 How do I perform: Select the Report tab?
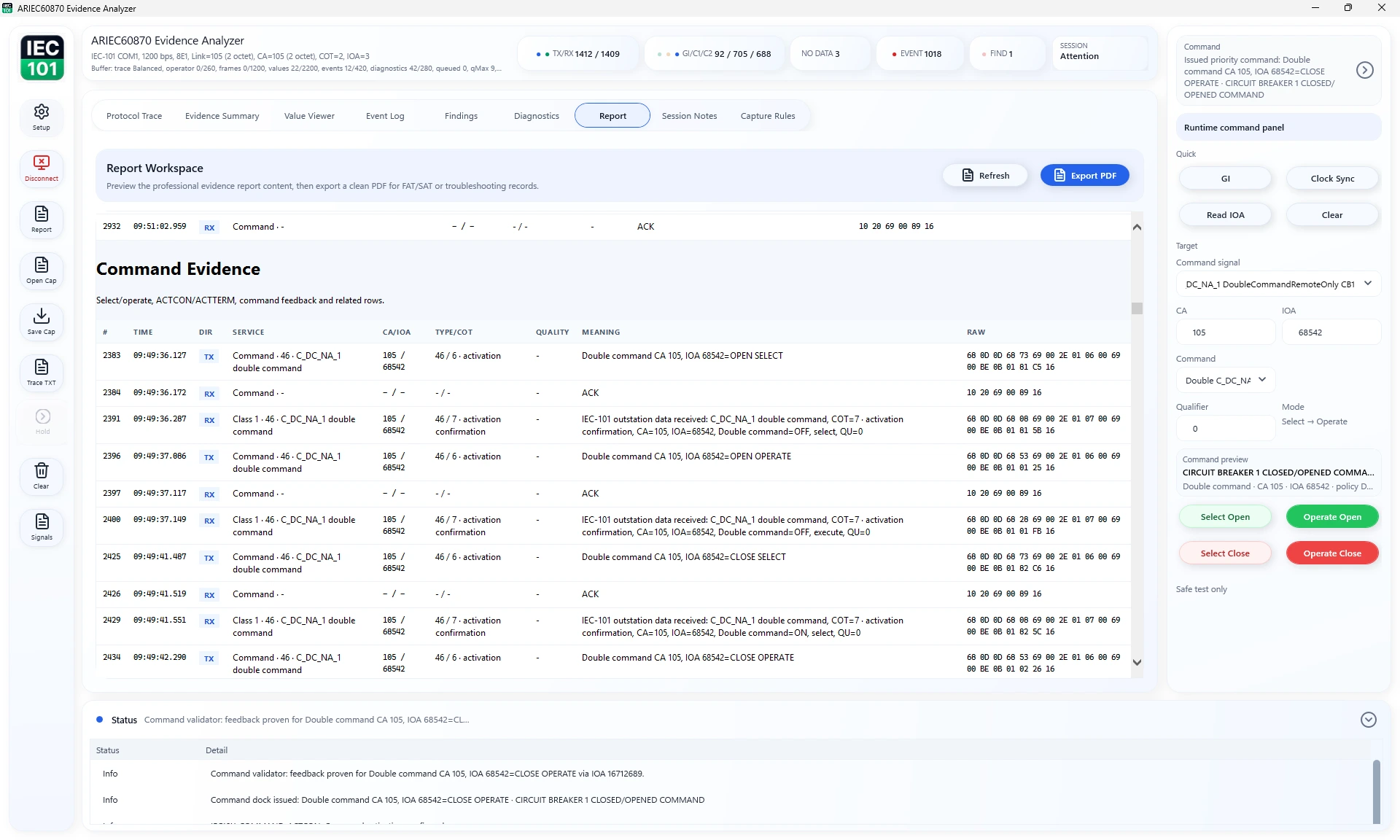pos(612,116)
